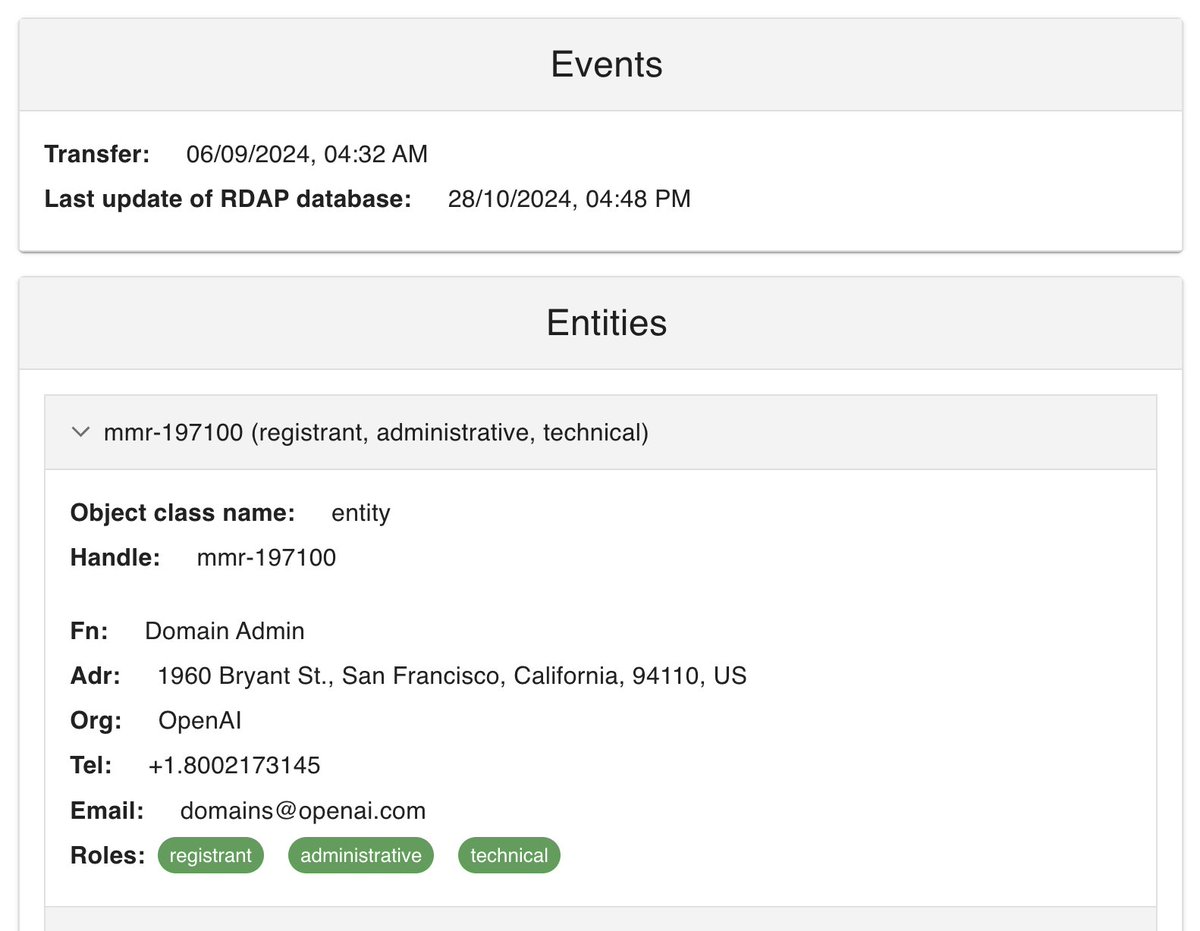Click the Email: label
The width and height of the screenshot is (1200, 931).
click(x=107, y=811)
